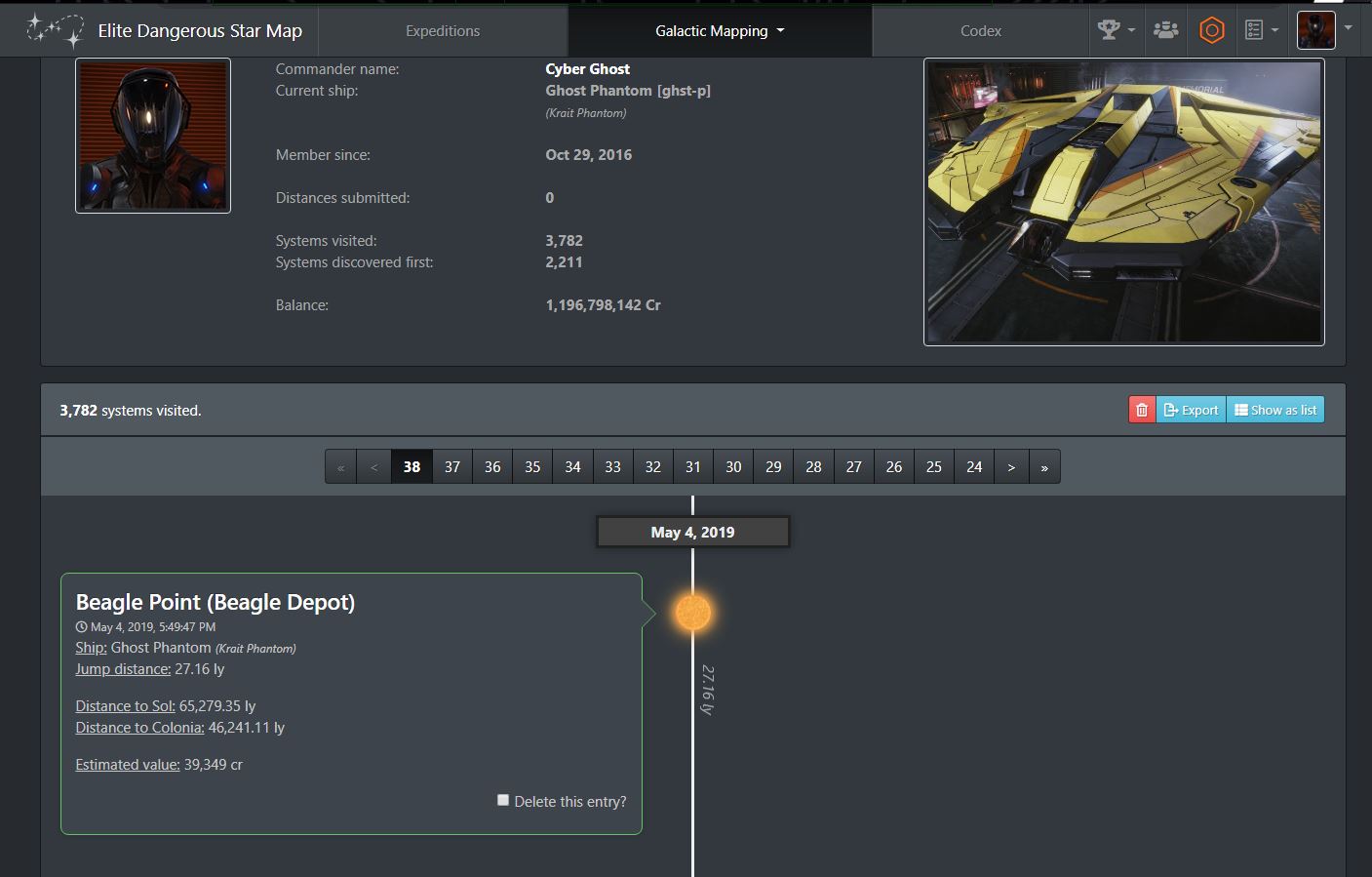This screenshot has width=1372, height=877.
Task: Click the commander helmet portrait image
Action: pos(153,136)
